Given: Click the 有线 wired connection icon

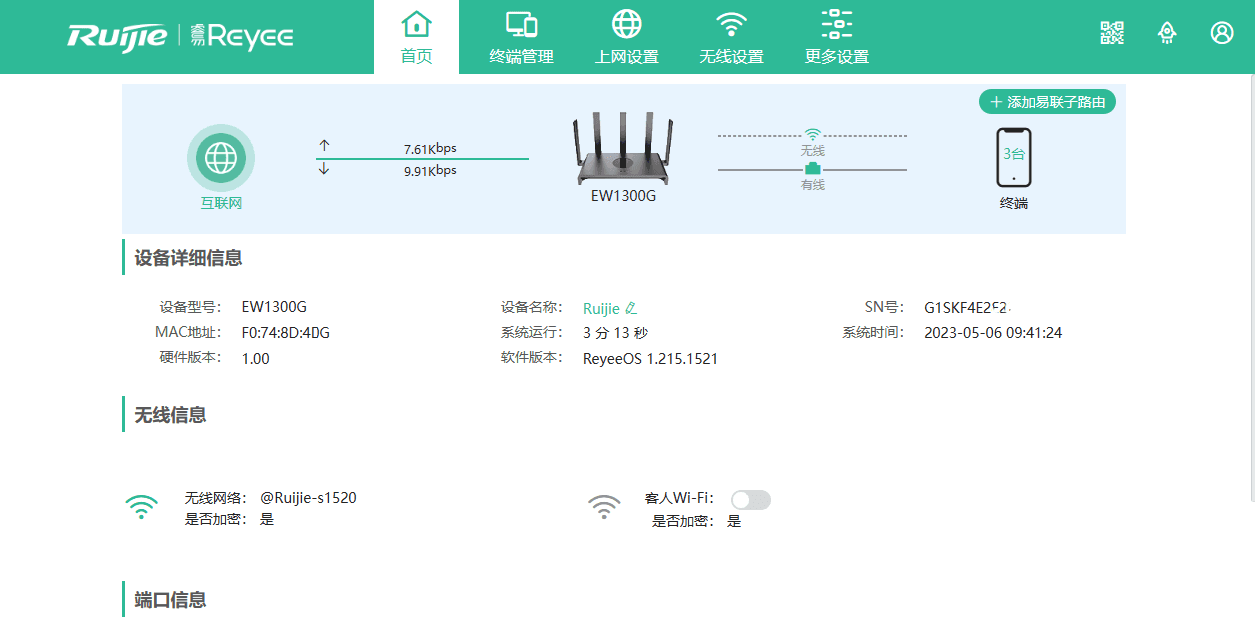Looking at the screenshot, I should coord(813,168).
